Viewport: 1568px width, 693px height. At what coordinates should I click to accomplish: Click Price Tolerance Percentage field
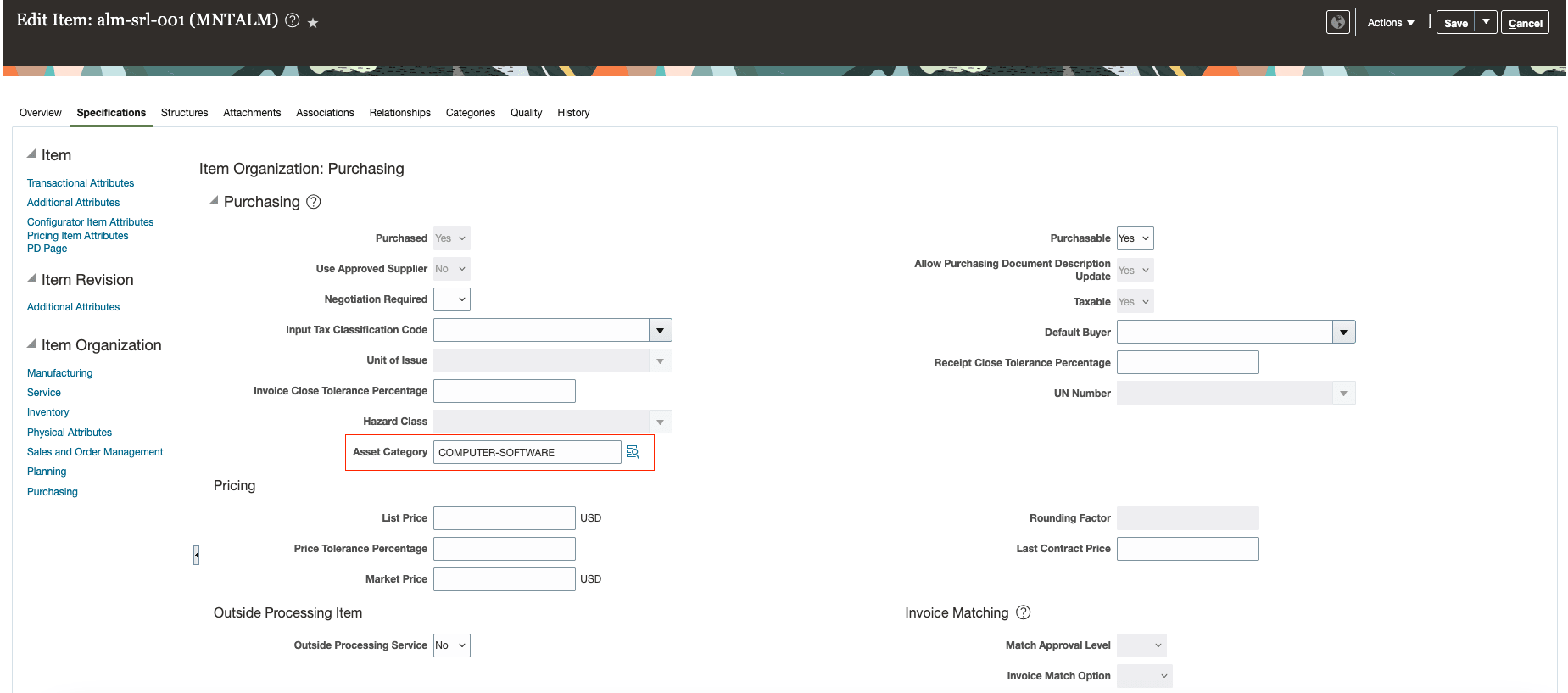[x=505, y=549]
